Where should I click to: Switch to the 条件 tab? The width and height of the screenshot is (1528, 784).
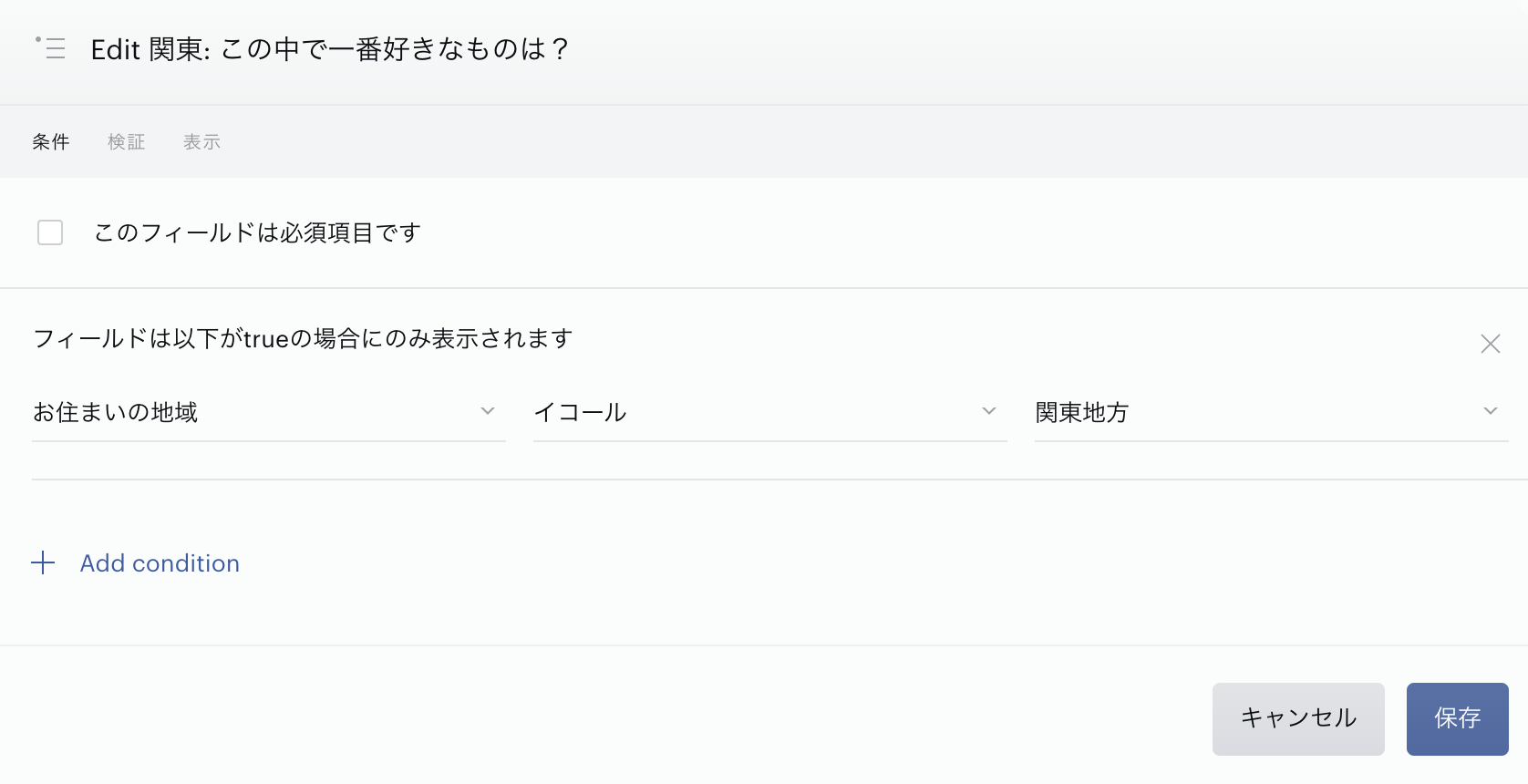point(51,142)
